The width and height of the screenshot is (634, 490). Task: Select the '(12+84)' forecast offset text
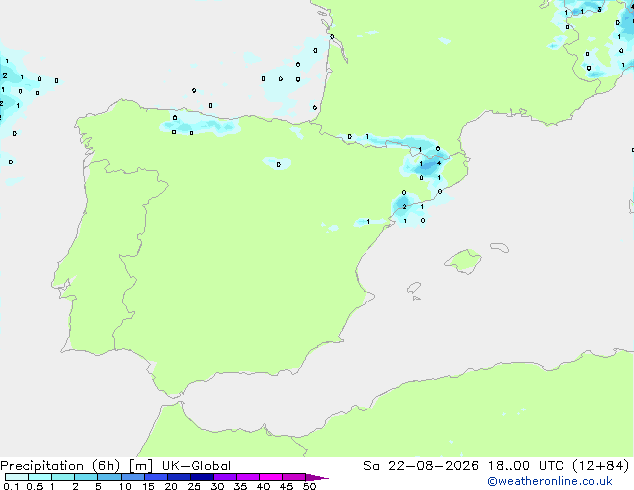coord(601,466)
